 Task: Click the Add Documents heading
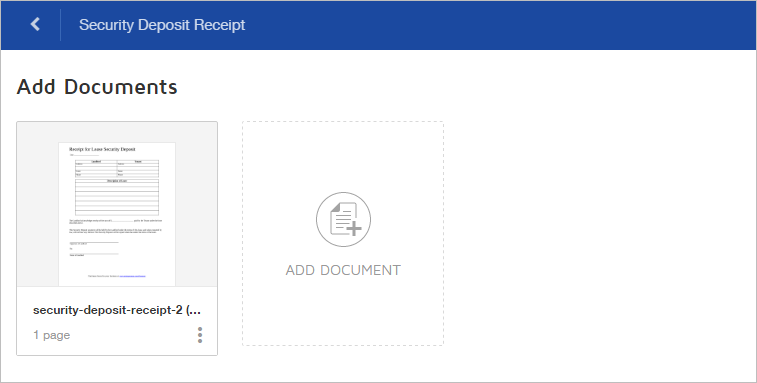pyautogui.click(x=97, y=86)
